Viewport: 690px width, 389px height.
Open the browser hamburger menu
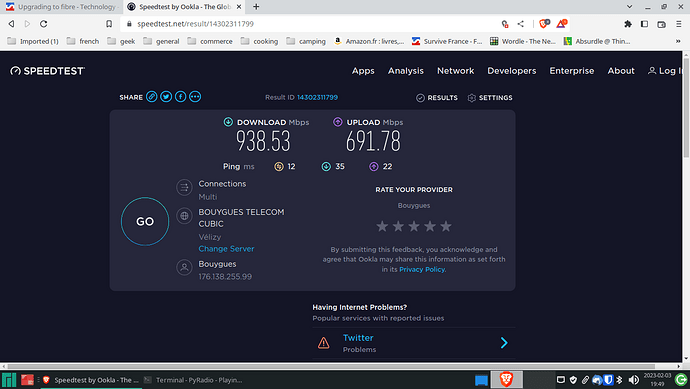coord(679,24)
